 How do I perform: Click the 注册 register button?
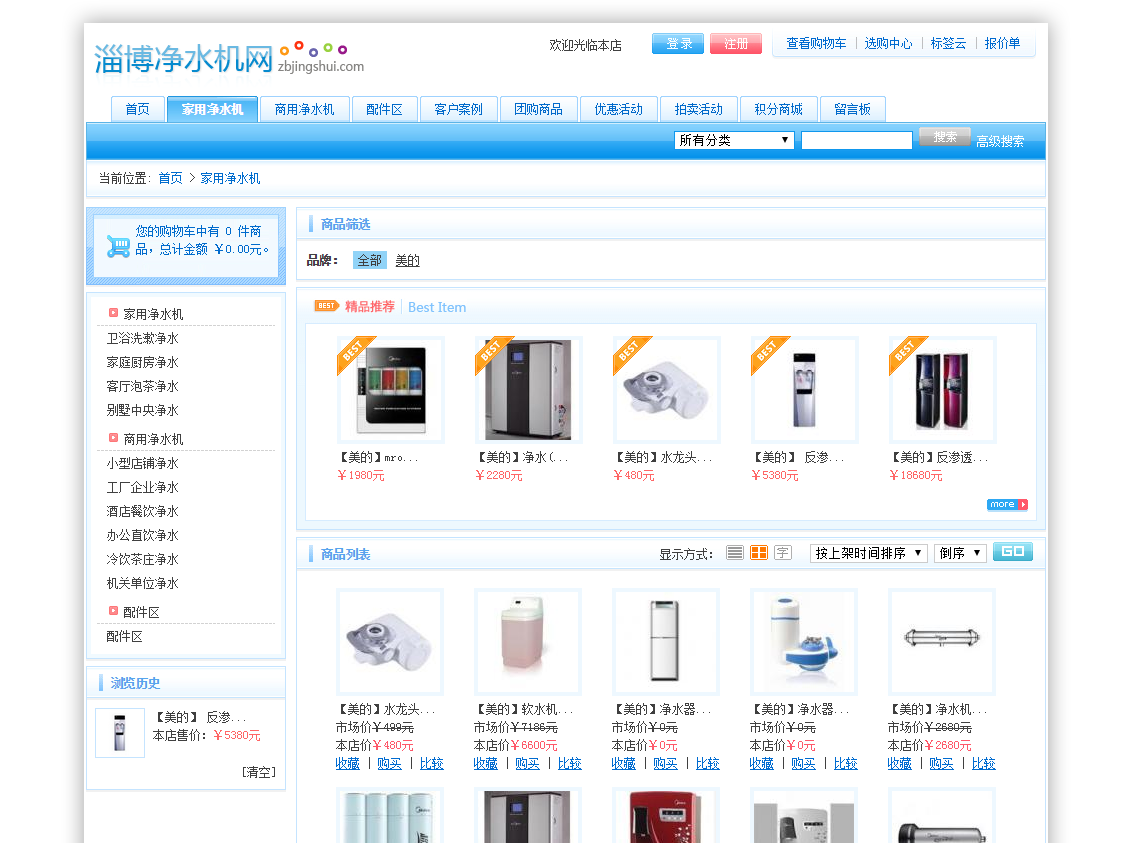736,43
